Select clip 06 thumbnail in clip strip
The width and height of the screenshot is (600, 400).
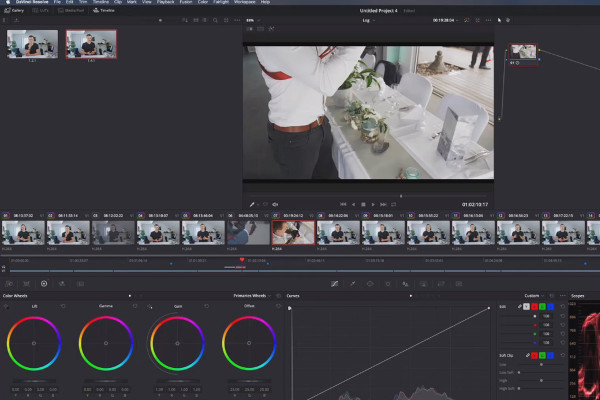coord(248,232)
